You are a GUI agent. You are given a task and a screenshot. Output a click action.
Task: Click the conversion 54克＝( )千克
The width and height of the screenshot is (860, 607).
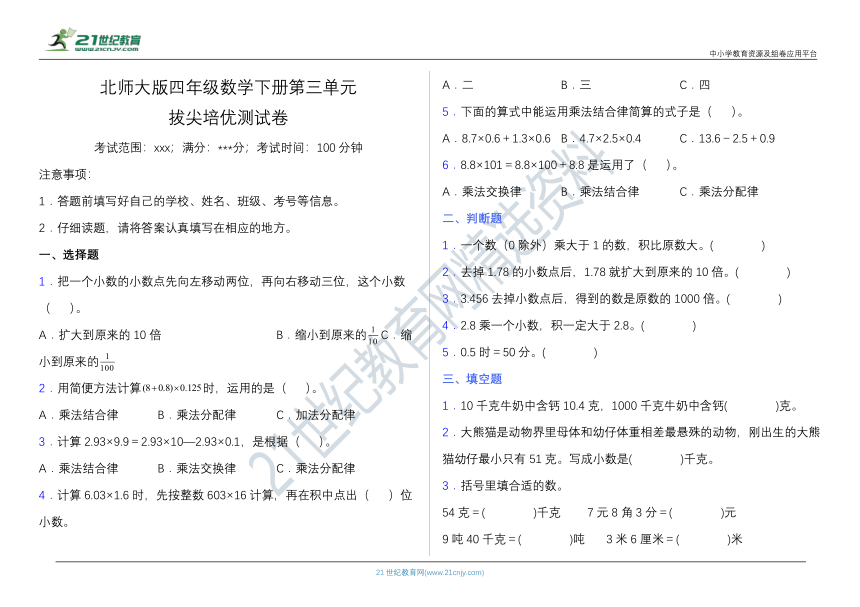pyautogui.click(x=501, y=513)
